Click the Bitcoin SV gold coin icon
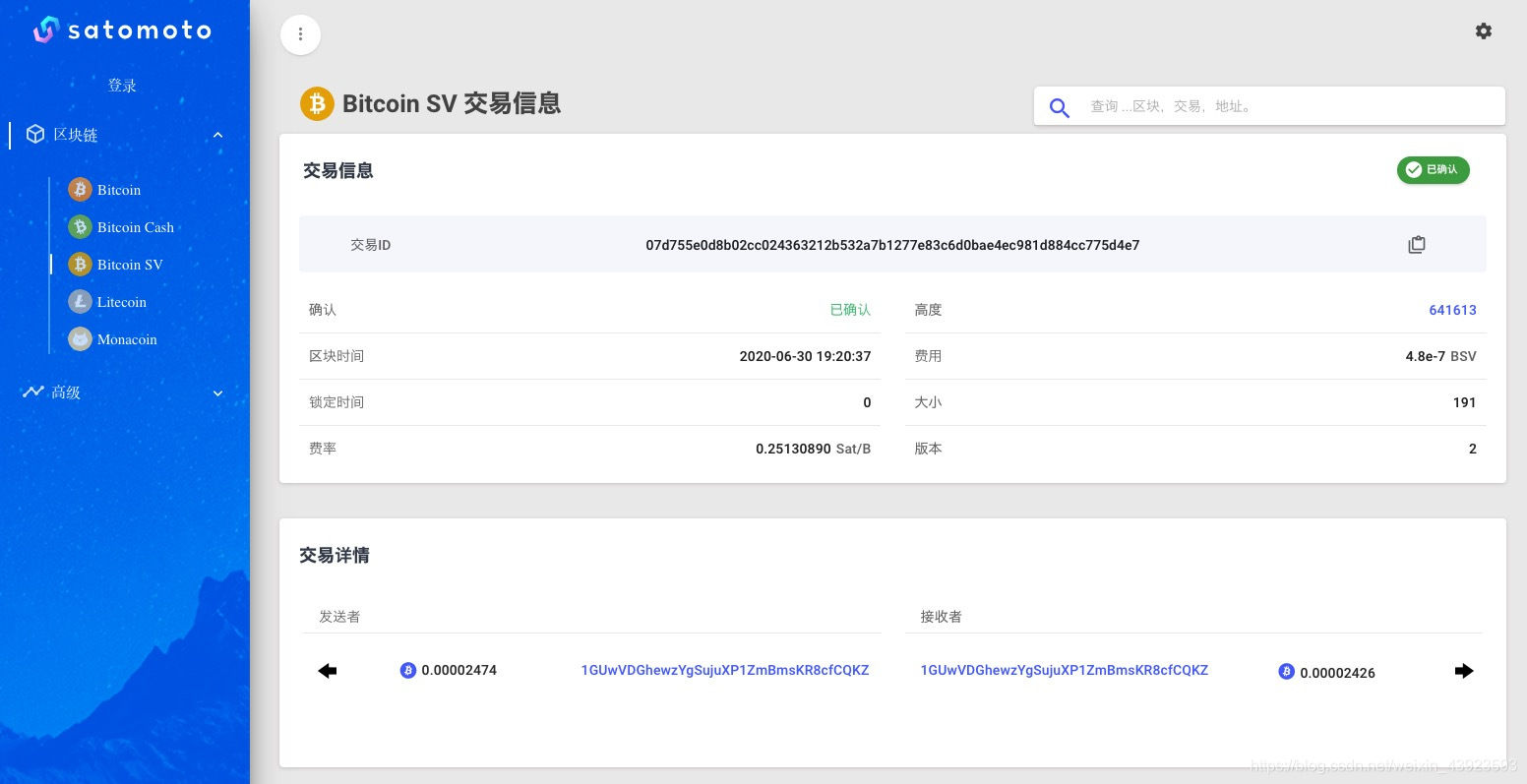This screenshot has width=1527, height=784. point(80,265)
